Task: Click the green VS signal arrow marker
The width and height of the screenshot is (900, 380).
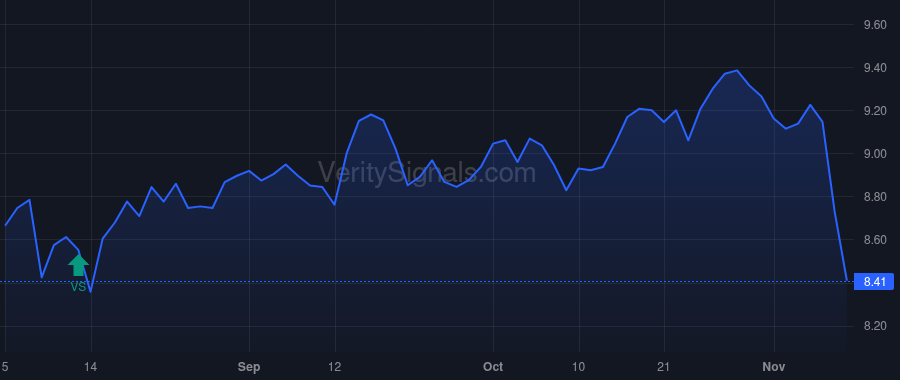Action: coord(79,265)
